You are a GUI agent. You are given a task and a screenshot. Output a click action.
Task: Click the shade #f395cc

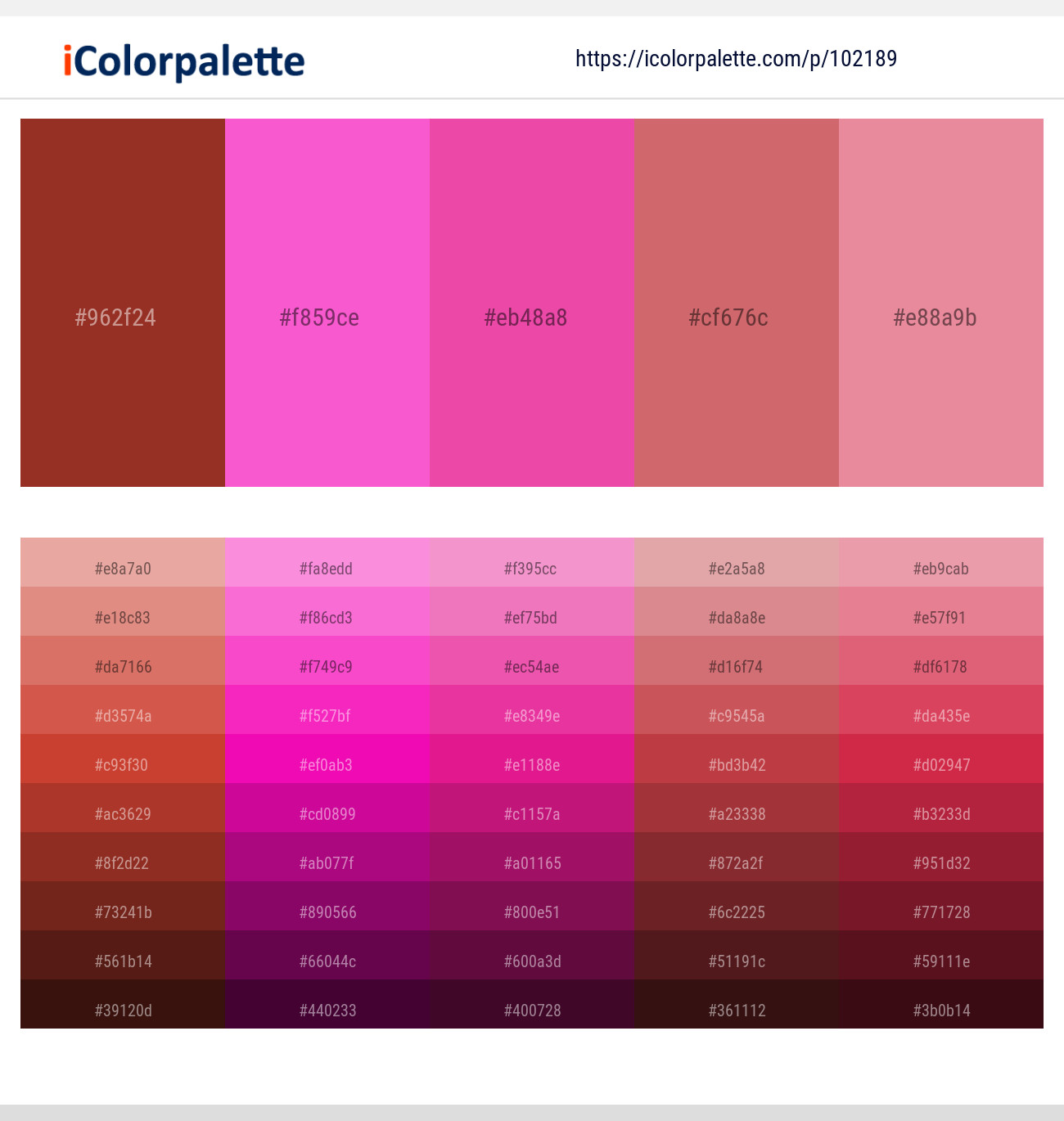531,568
